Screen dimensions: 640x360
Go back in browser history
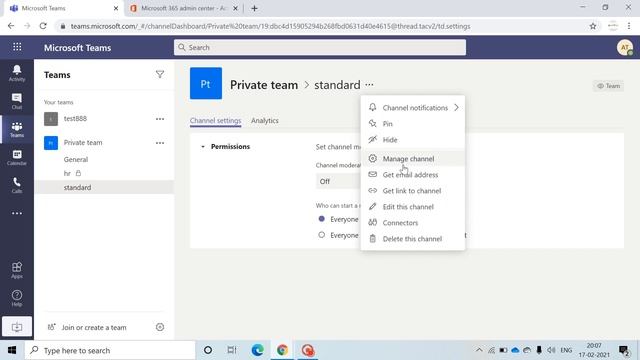pos(11,26)
